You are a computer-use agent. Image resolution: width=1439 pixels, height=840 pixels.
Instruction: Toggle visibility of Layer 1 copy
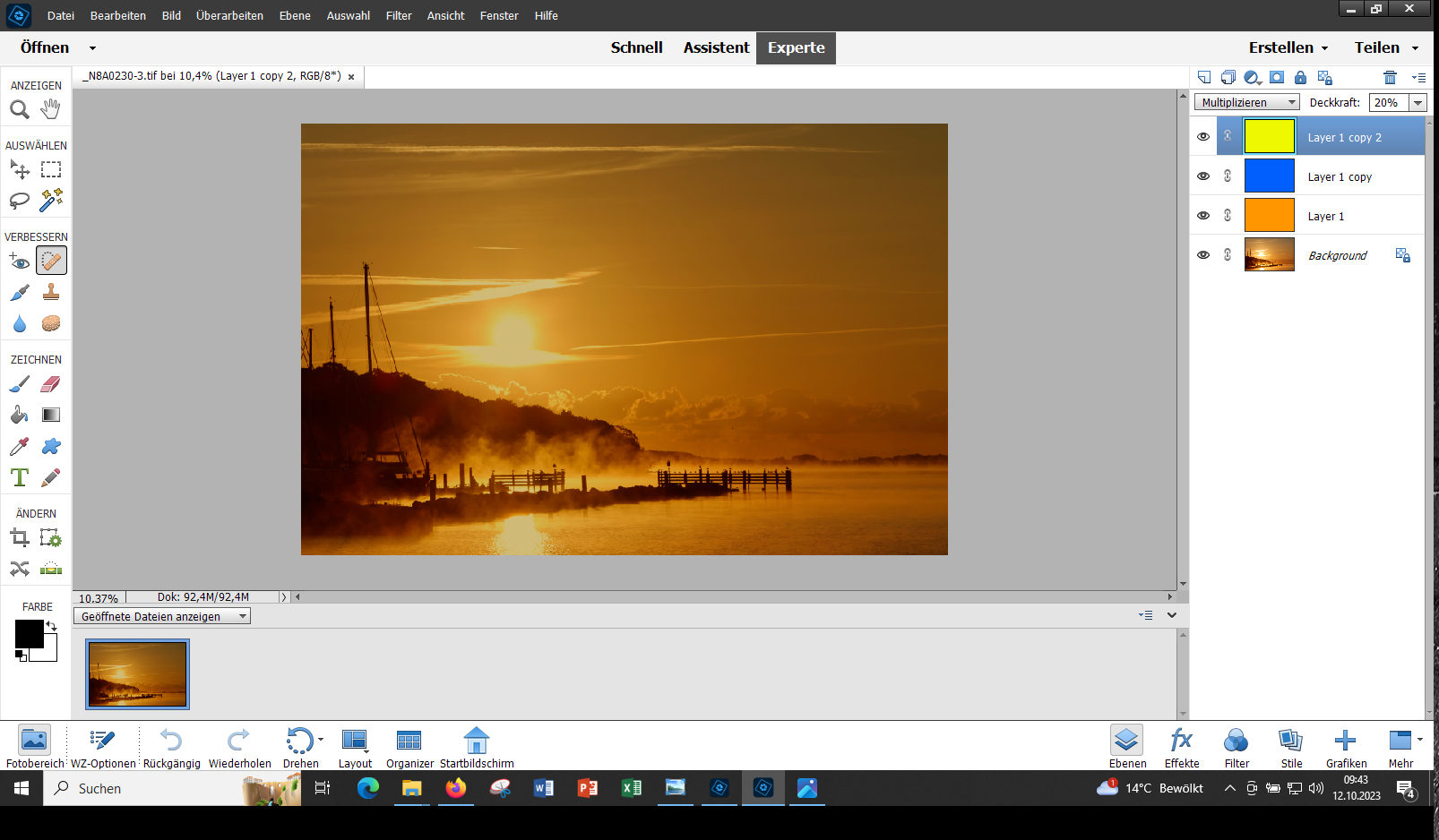point(1203,176)
